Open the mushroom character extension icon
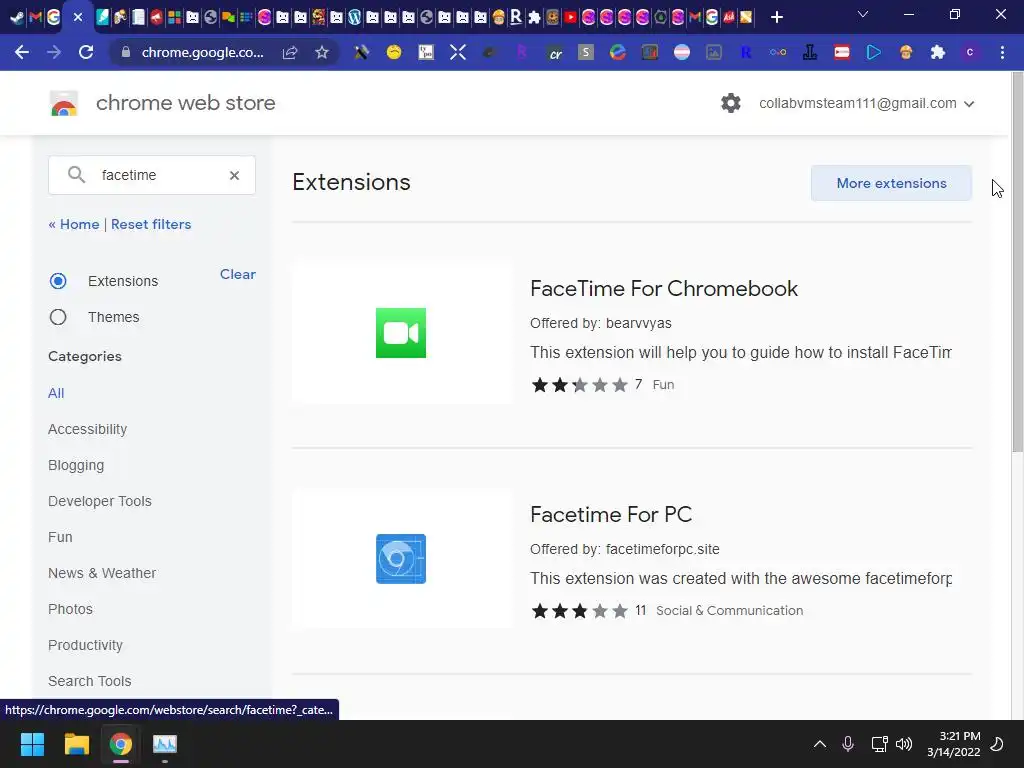 [906, 52]
